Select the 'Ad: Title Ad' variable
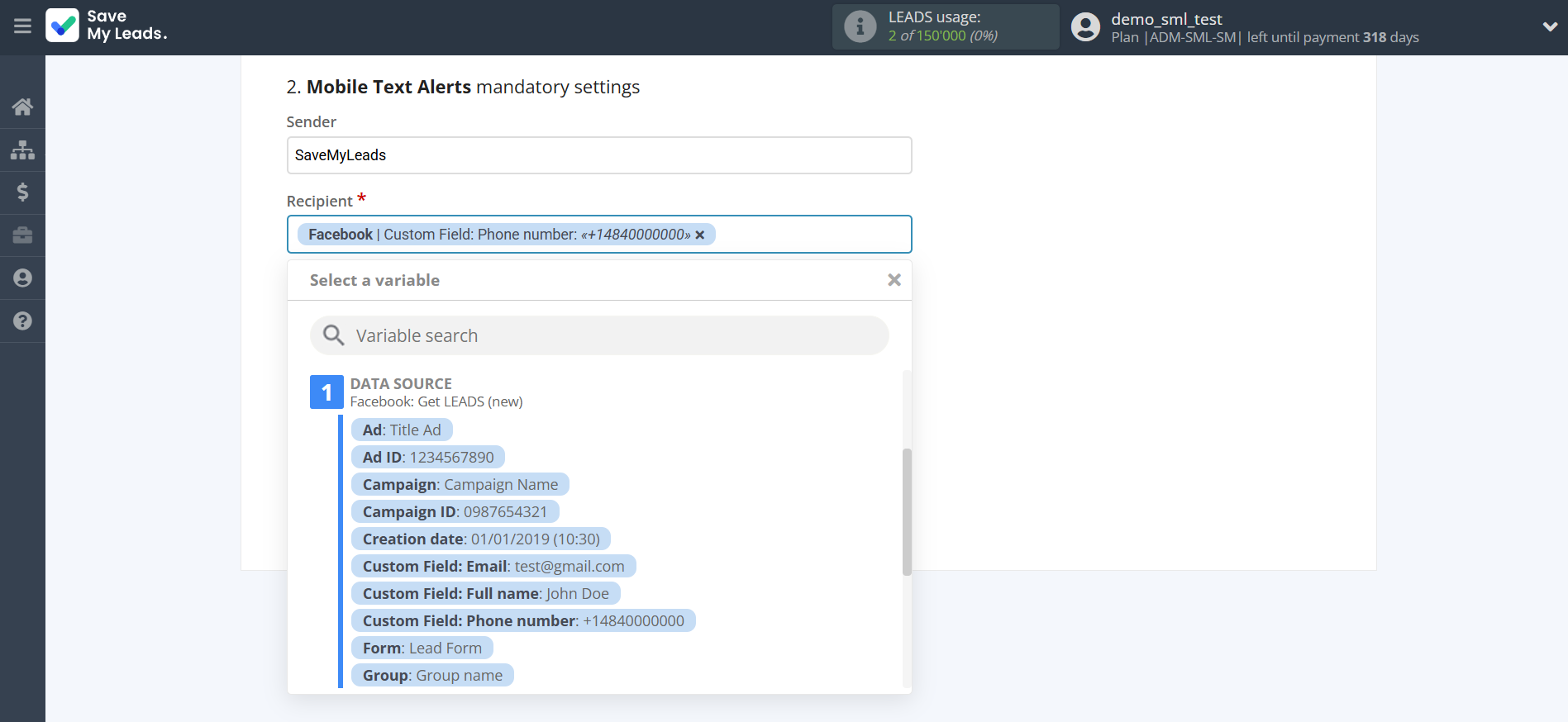 402,430
